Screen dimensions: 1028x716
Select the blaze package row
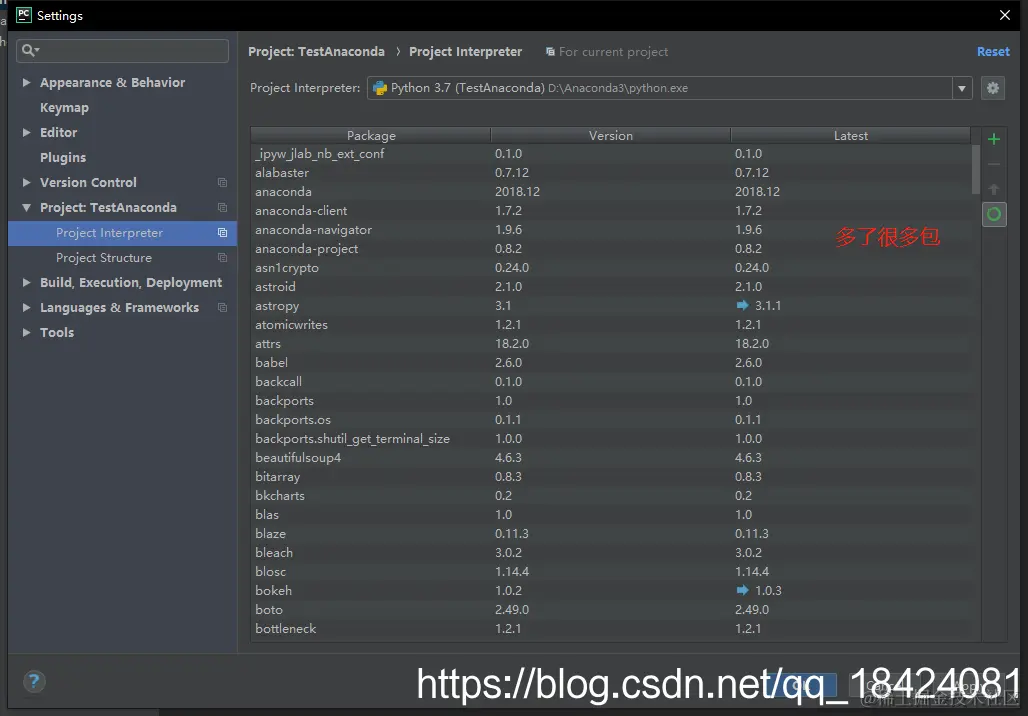tap(611, 534)
